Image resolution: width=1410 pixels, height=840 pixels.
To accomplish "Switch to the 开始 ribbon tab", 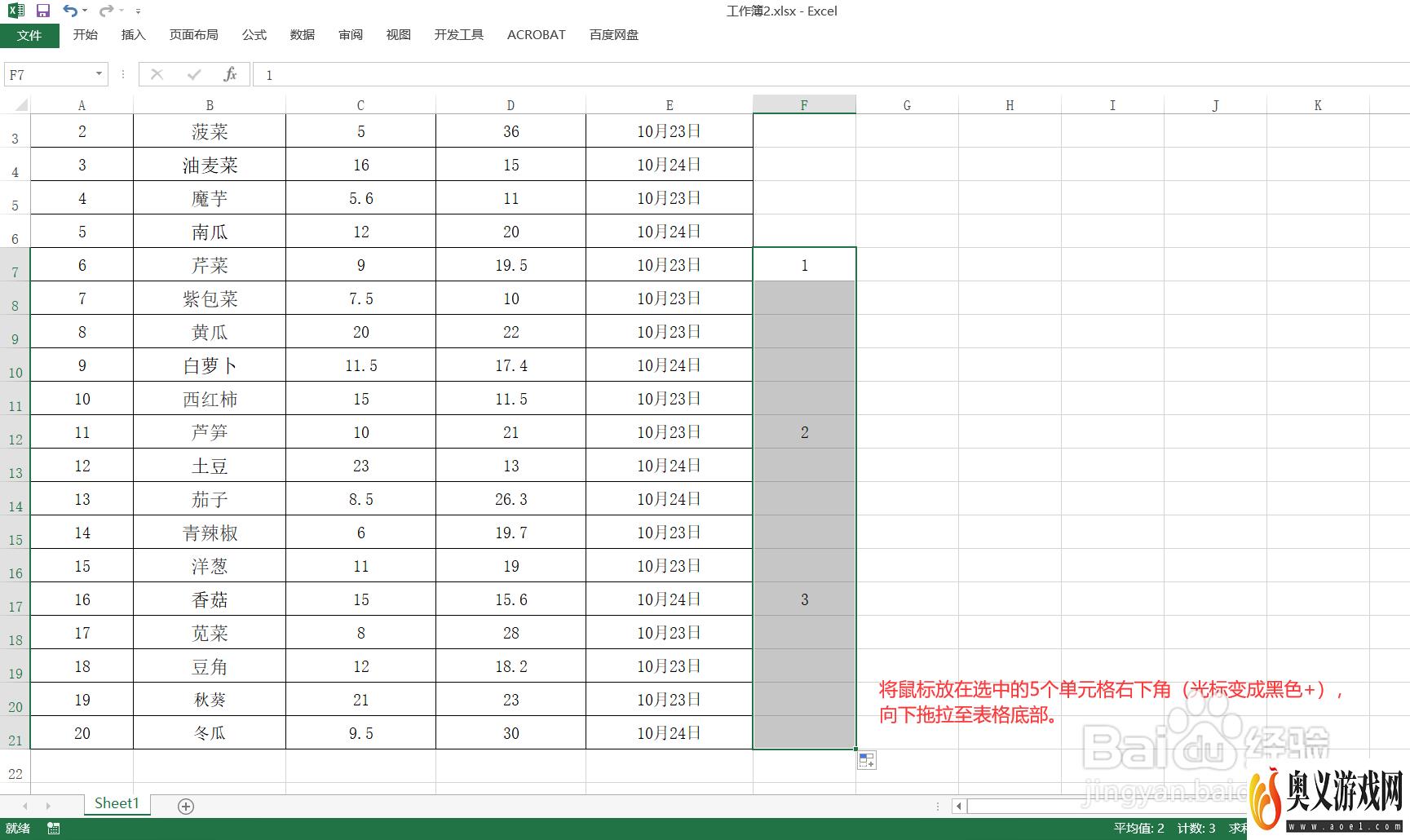I will point(85,34).
